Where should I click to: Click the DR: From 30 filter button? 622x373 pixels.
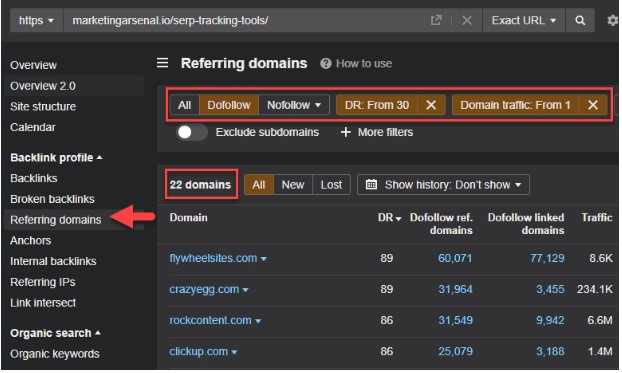click(x=377, y=105)
